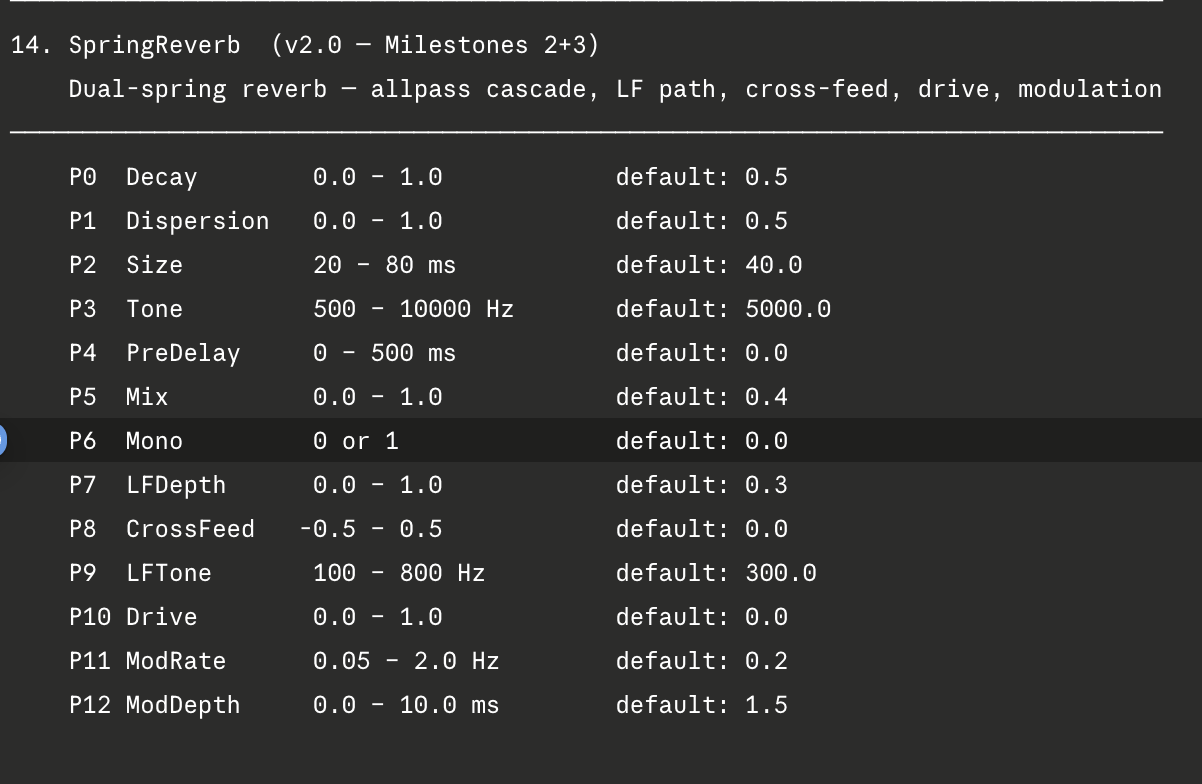Screen dimensions: 1202x784
Task: Click the Tone value 'default: 5000.0'
Action: 724,309
